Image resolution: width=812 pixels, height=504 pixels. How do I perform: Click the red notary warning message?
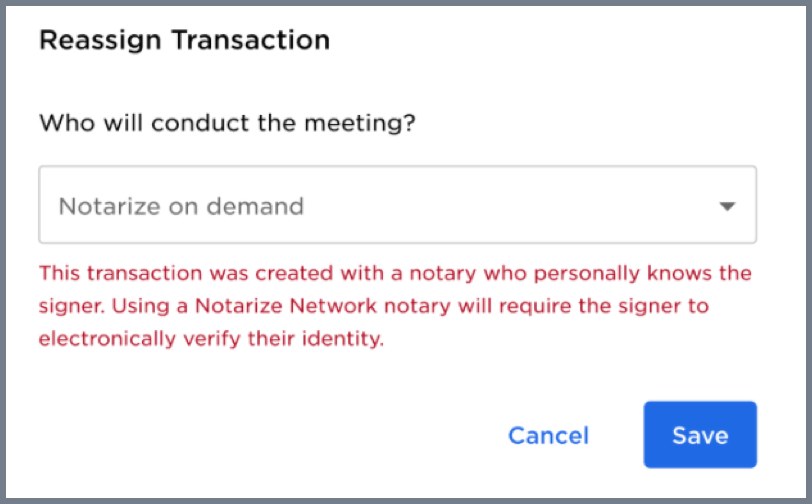point(395,306)
